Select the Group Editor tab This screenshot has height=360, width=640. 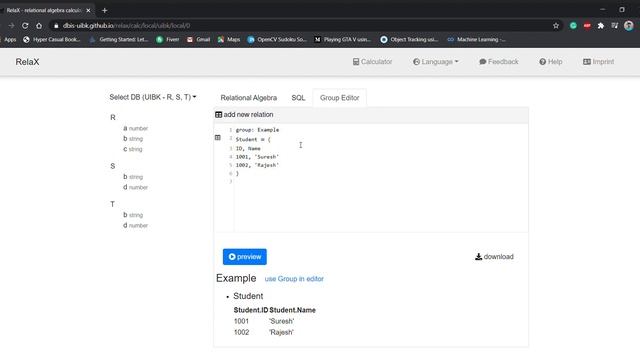click(x=340, y=98)
